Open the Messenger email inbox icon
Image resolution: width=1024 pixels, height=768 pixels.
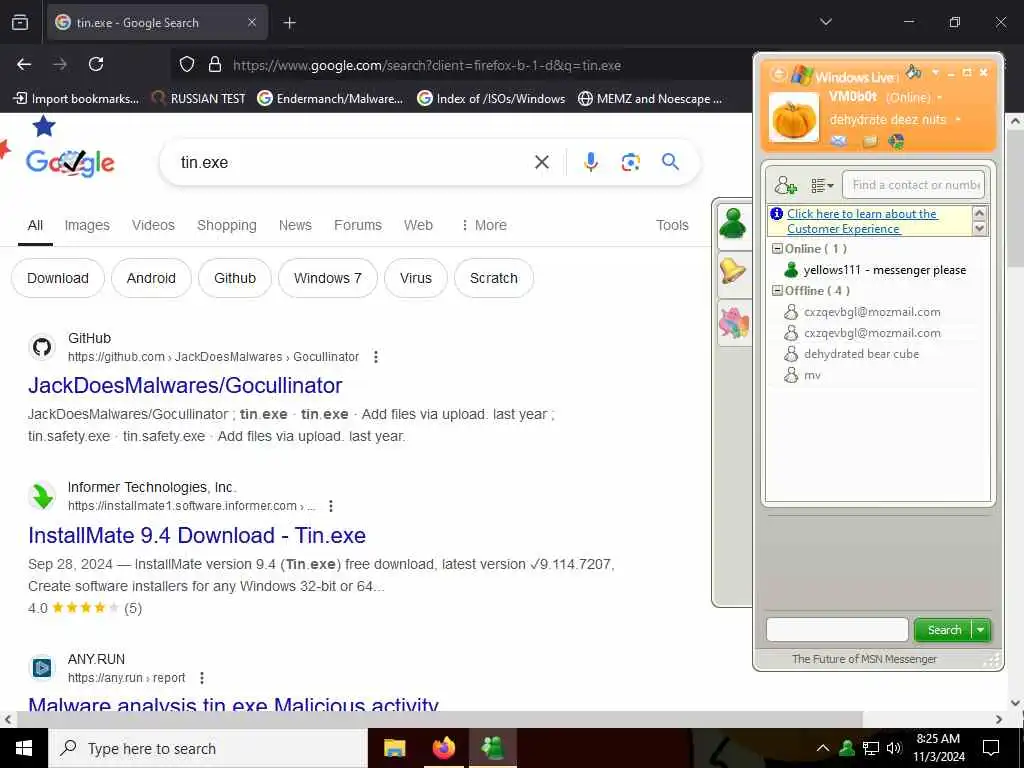(839, 141)
